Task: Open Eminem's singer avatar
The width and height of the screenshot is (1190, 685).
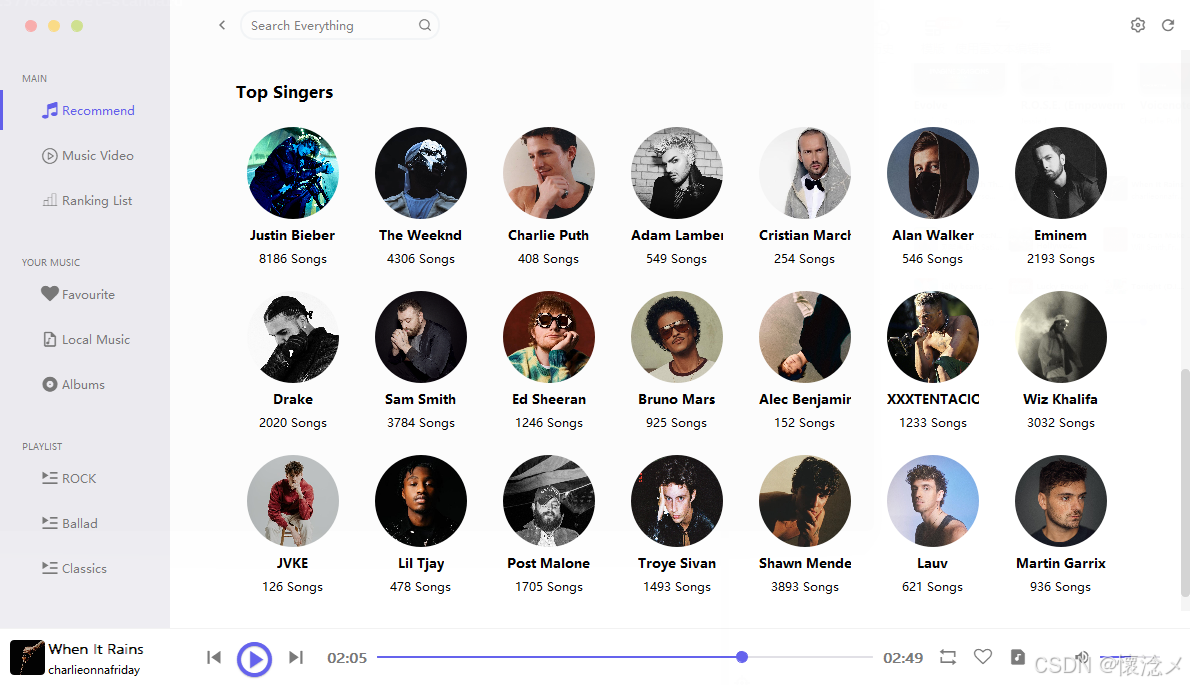Action: tap(1060, 173)
